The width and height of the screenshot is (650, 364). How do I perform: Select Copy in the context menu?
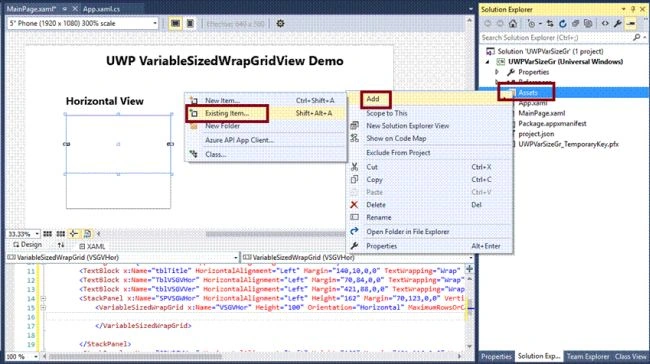tap(429, 180)
